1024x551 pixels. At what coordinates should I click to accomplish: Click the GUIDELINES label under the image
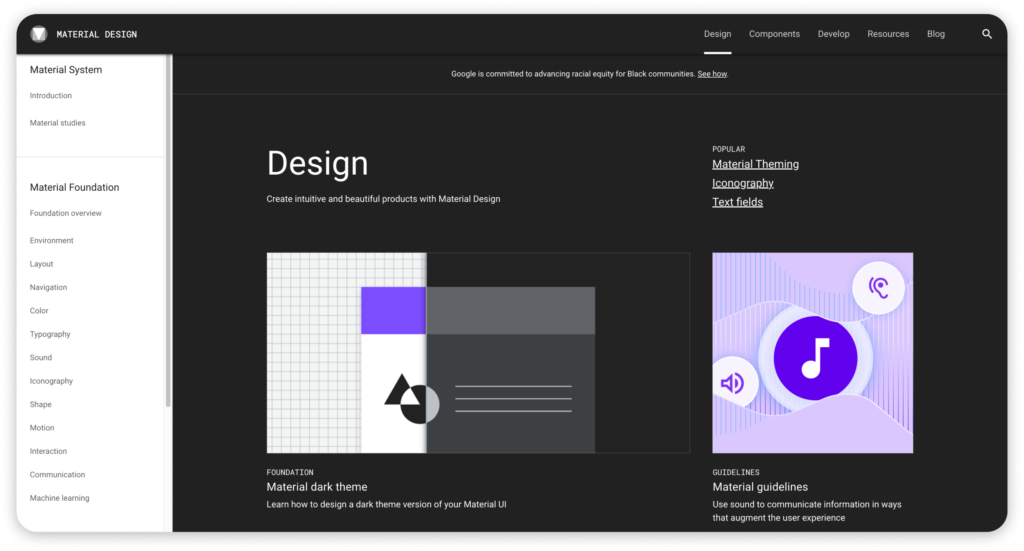pyautogui.click(x=736, y=472)
